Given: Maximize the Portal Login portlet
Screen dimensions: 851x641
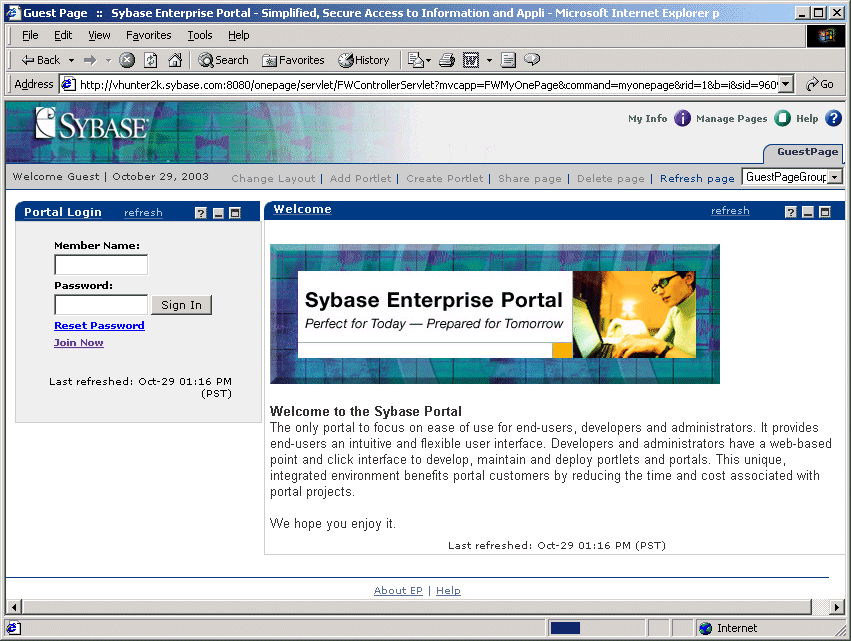Looking at the screenshot, I should pyautogui.click(x=235, y=213).
